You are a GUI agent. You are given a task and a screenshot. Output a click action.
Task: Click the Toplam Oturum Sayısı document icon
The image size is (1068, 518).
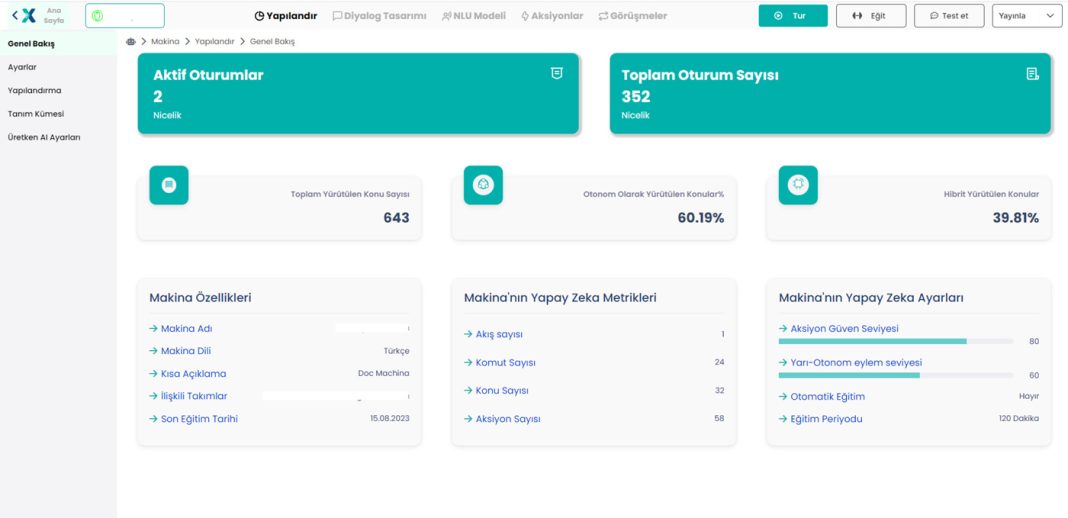pos(1033,74)
